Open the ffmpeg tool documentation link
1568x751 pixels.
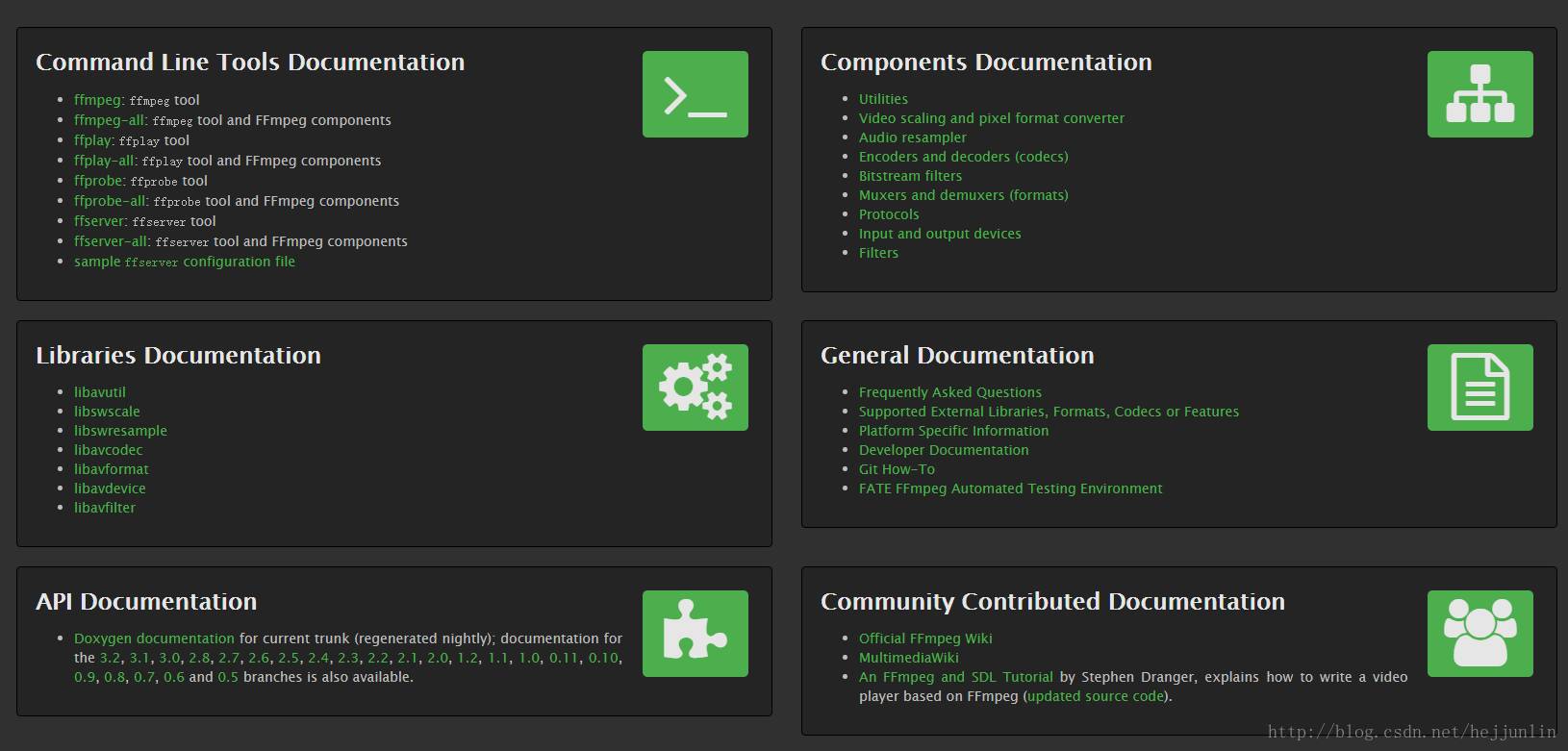tap(97, 100)
